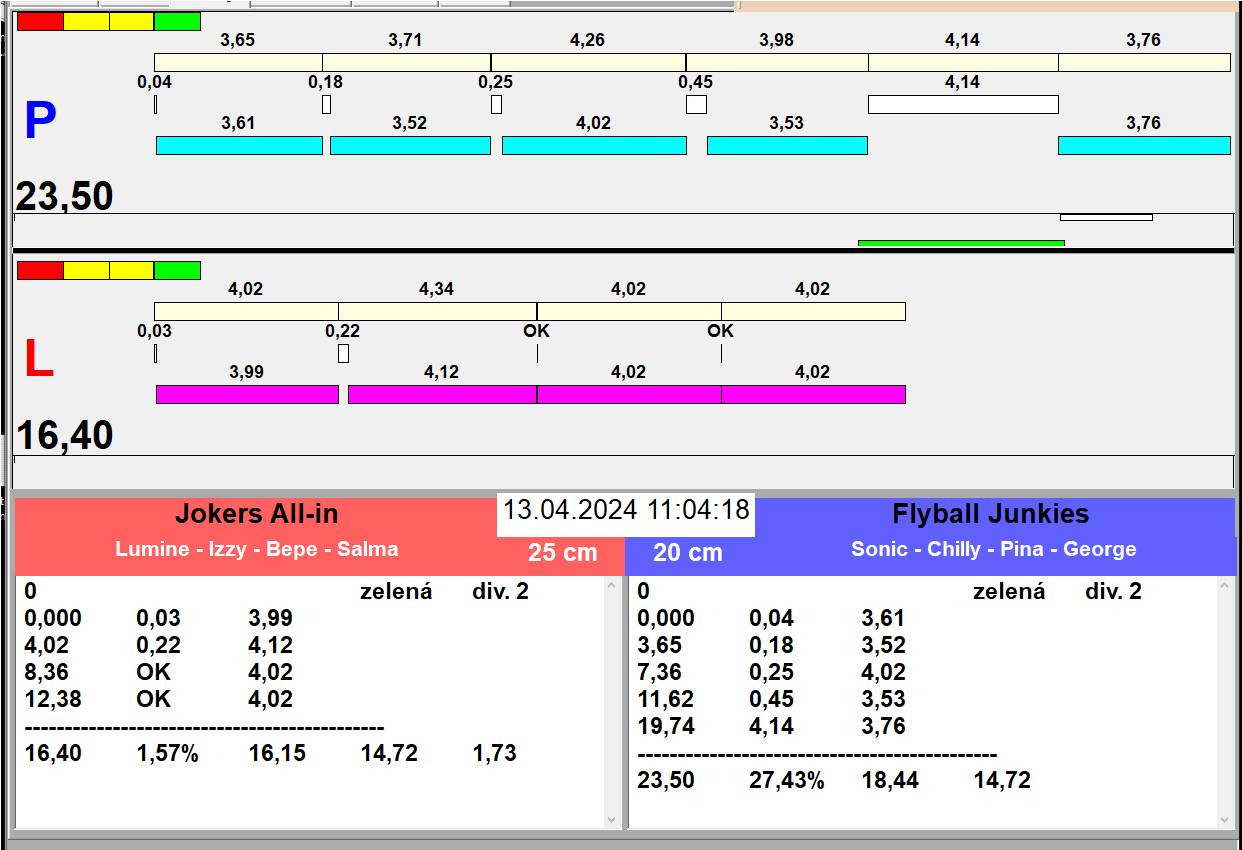This screenshot has height=850, width=1242.
Task: Click the 0,18 pass gap box in lane P
Action: (326, 104)
